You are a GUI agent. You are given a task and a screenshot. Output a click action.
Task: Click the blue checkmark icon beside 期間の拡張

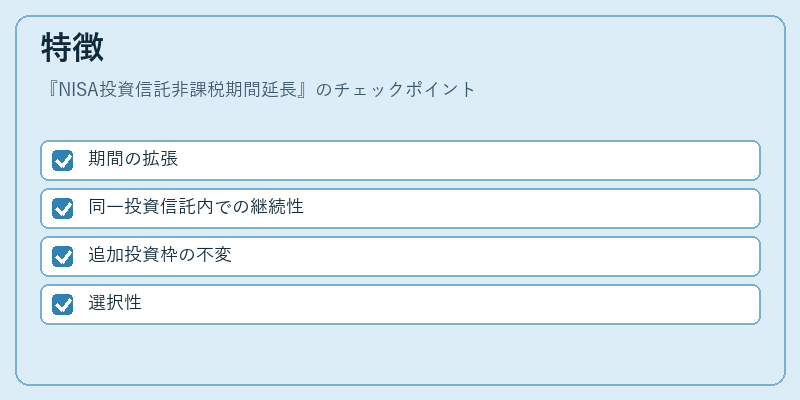pyautogui.click(x=63, y=161)
